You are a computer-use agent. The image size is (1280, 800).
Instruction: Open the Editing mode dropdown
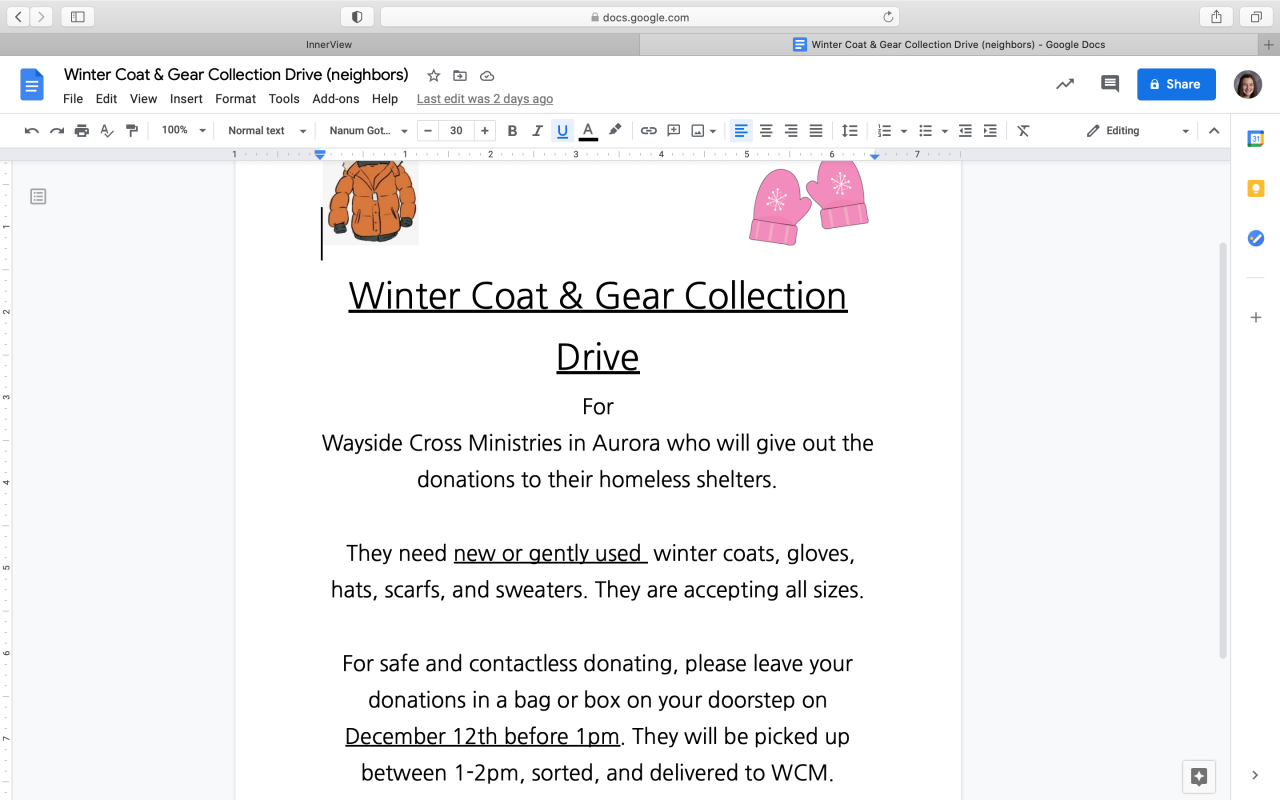tap(1138, 131)
